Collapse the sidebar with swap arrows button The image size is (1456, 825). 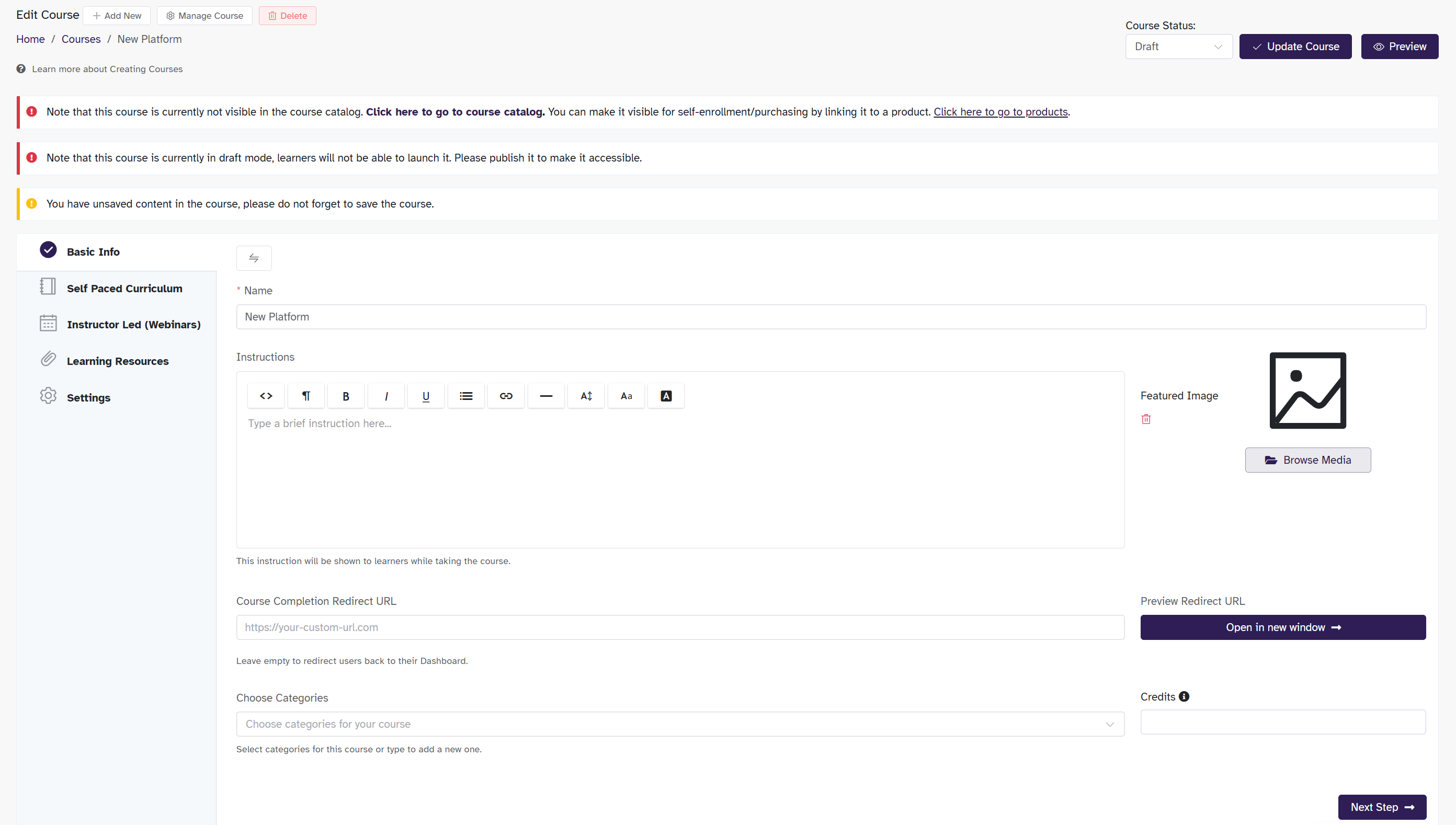254,258
